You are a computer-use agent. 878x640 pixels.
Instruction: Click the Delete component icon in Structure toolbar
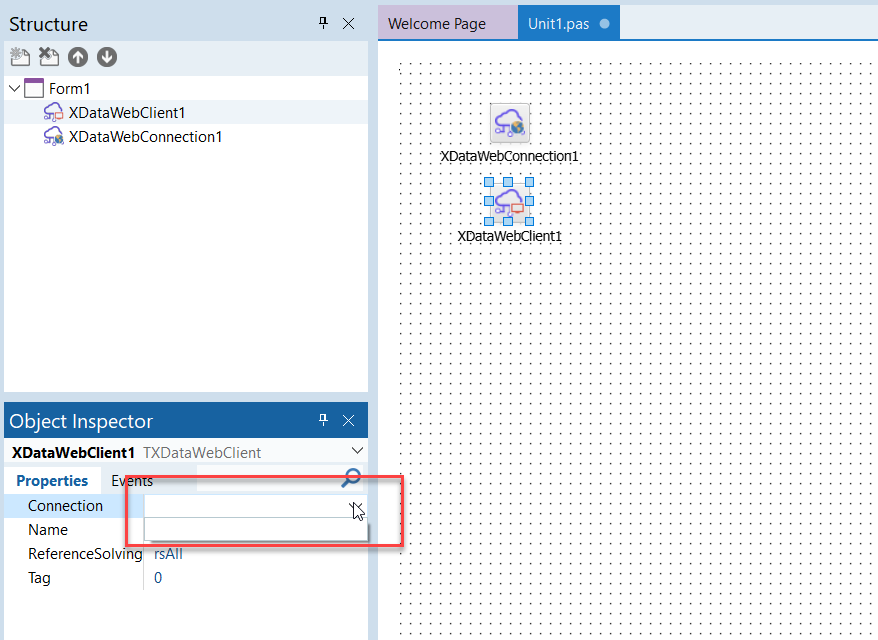click(49, 57)
